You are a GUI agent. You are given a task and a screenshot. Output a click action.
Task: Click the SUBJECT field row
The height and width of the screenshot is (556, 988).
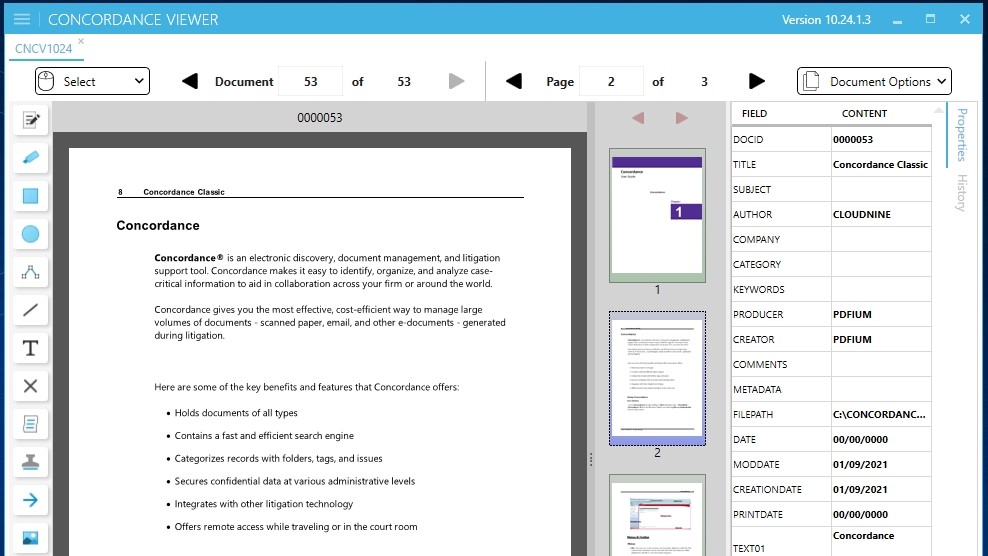point(831,189)
